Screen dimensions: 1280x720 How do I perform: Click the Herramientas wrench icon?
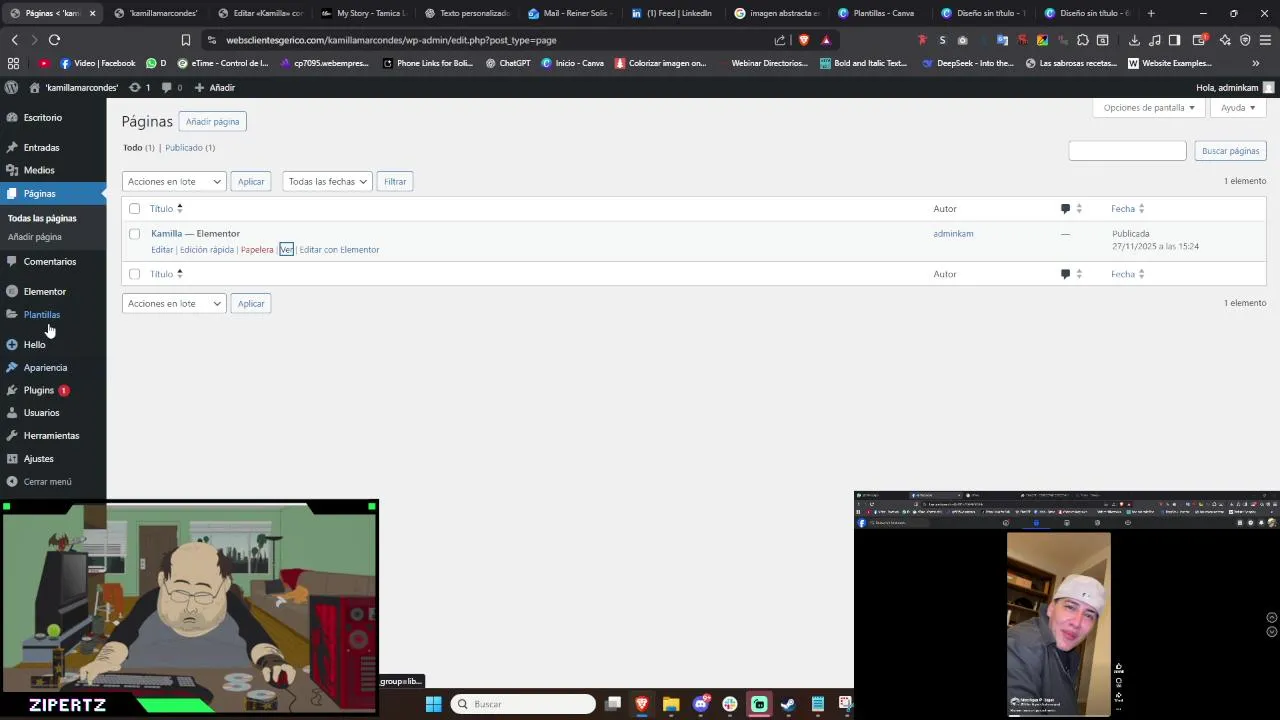12,435
